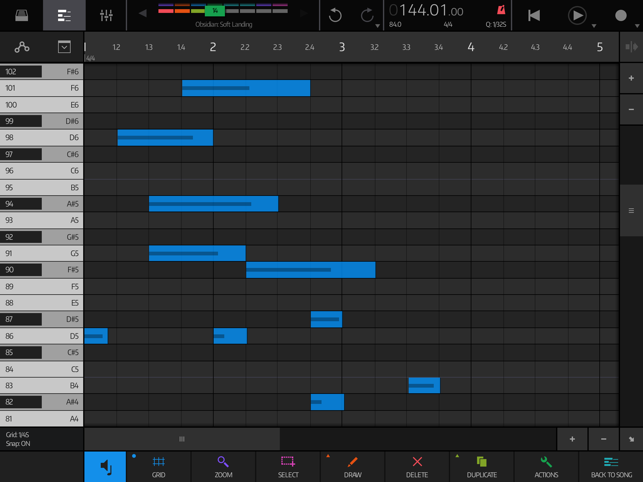The height and width of the screenshot is (482, 643).
Task: Switch to the song sequencer view tab
Action: [x=64, y=15]
